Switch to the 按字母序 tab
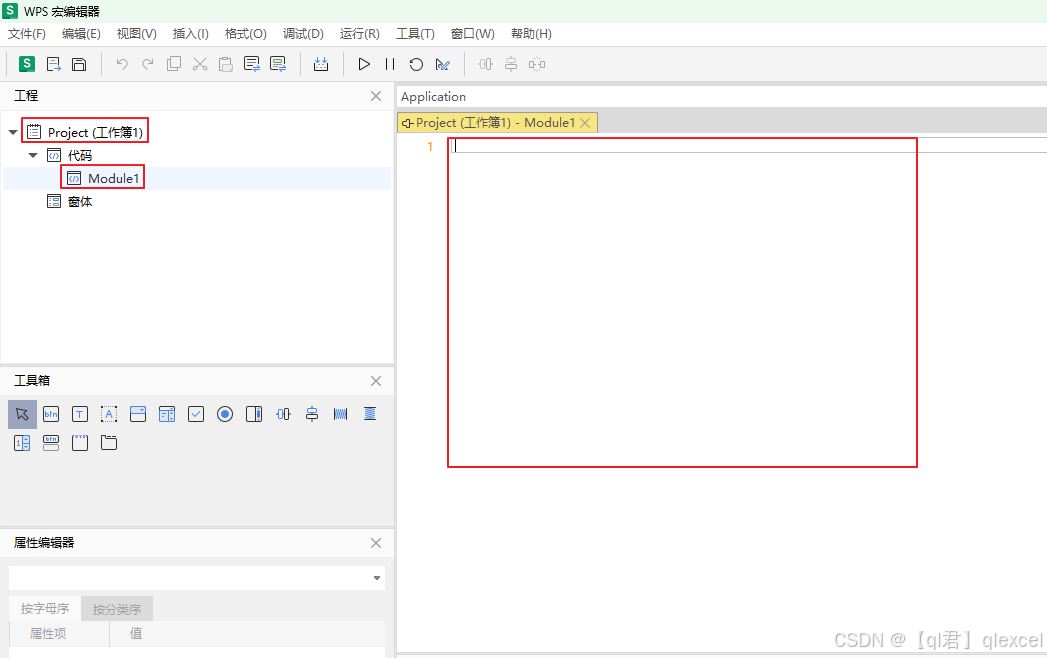Image resolution: width=1047 pixels, height=658 pixels. [x=45, y=609]
